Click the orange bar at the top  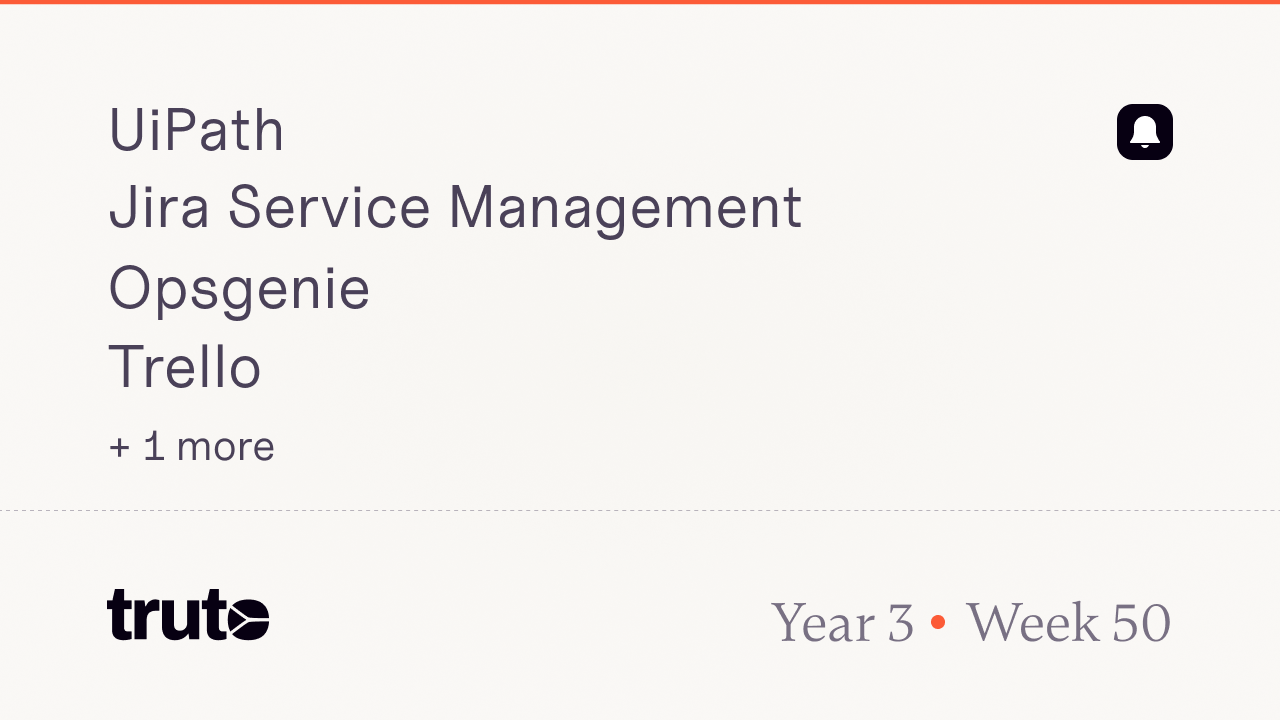click(x=640, y=2)
